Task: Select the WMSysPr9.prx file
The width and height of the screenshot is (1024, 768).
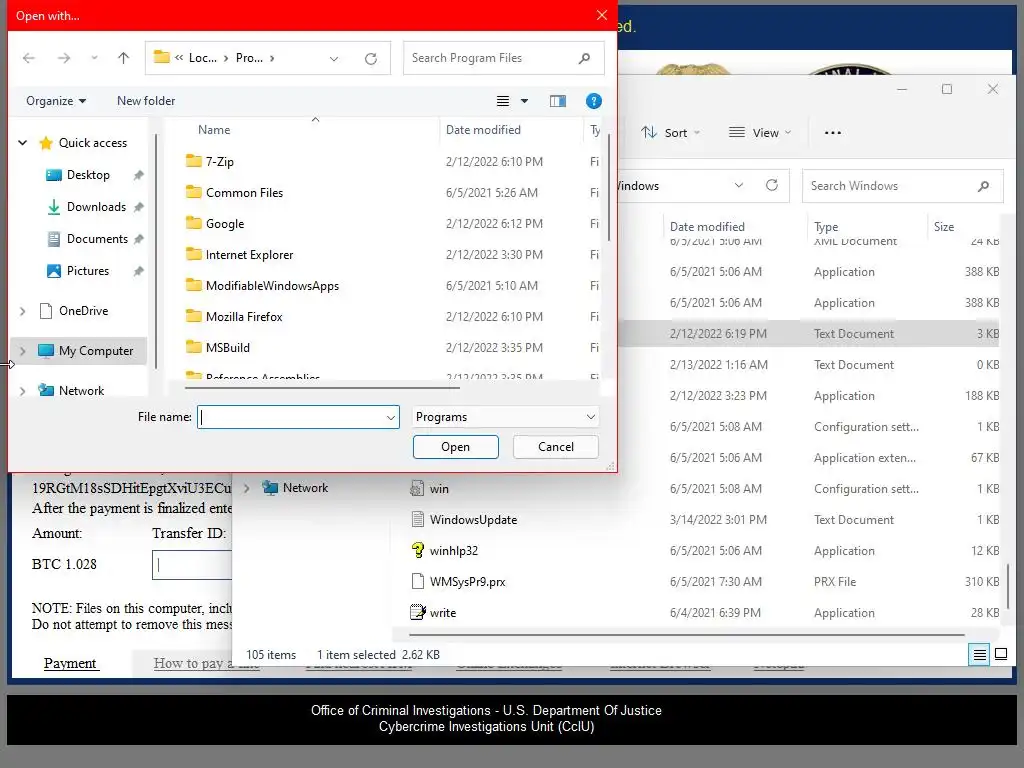Action: [468, 582]
